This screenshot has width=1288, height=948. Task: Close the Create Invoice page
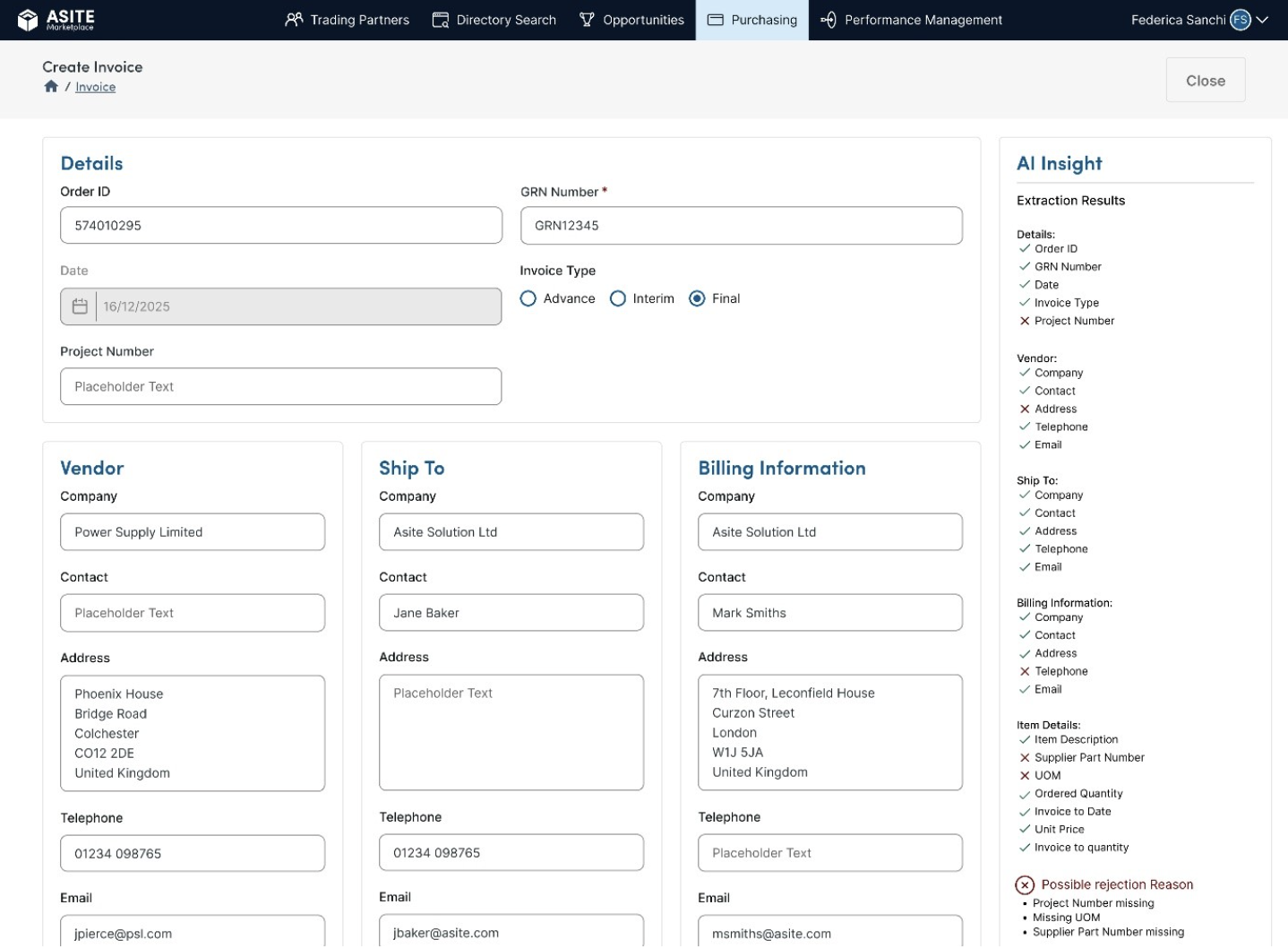[1206, 81]
